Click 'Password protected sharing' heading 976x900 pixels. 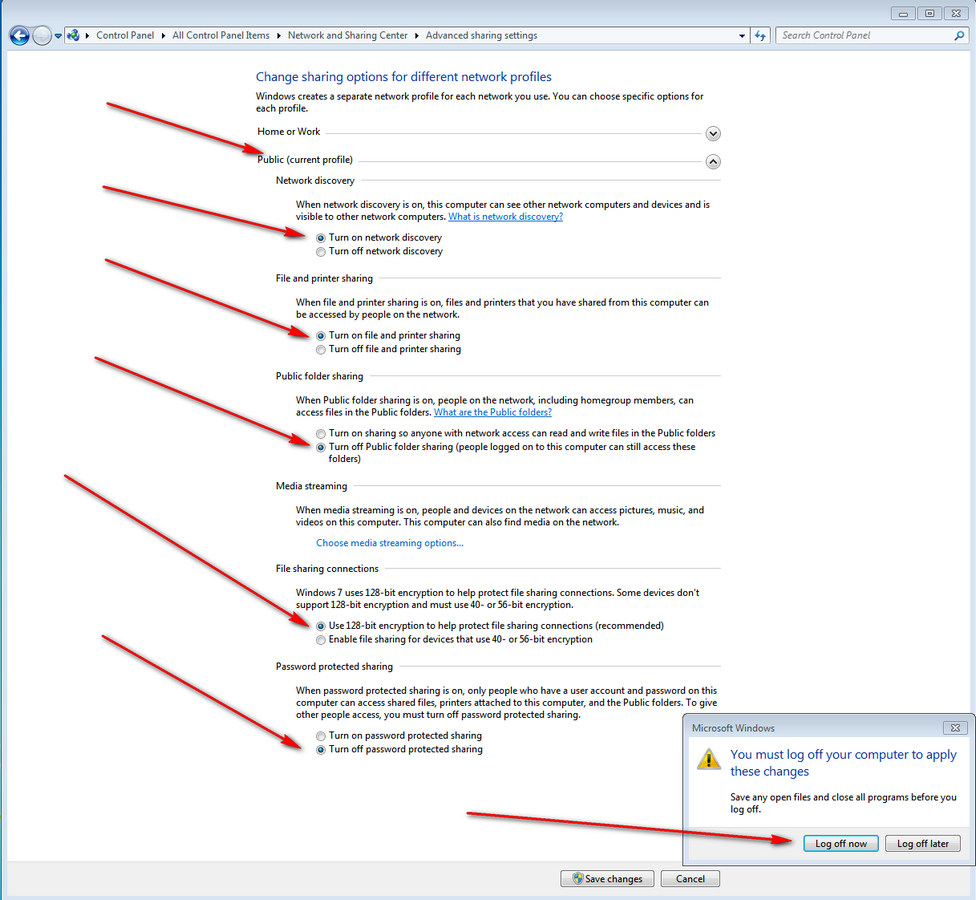pyautogui.click(x=334, y=667)
